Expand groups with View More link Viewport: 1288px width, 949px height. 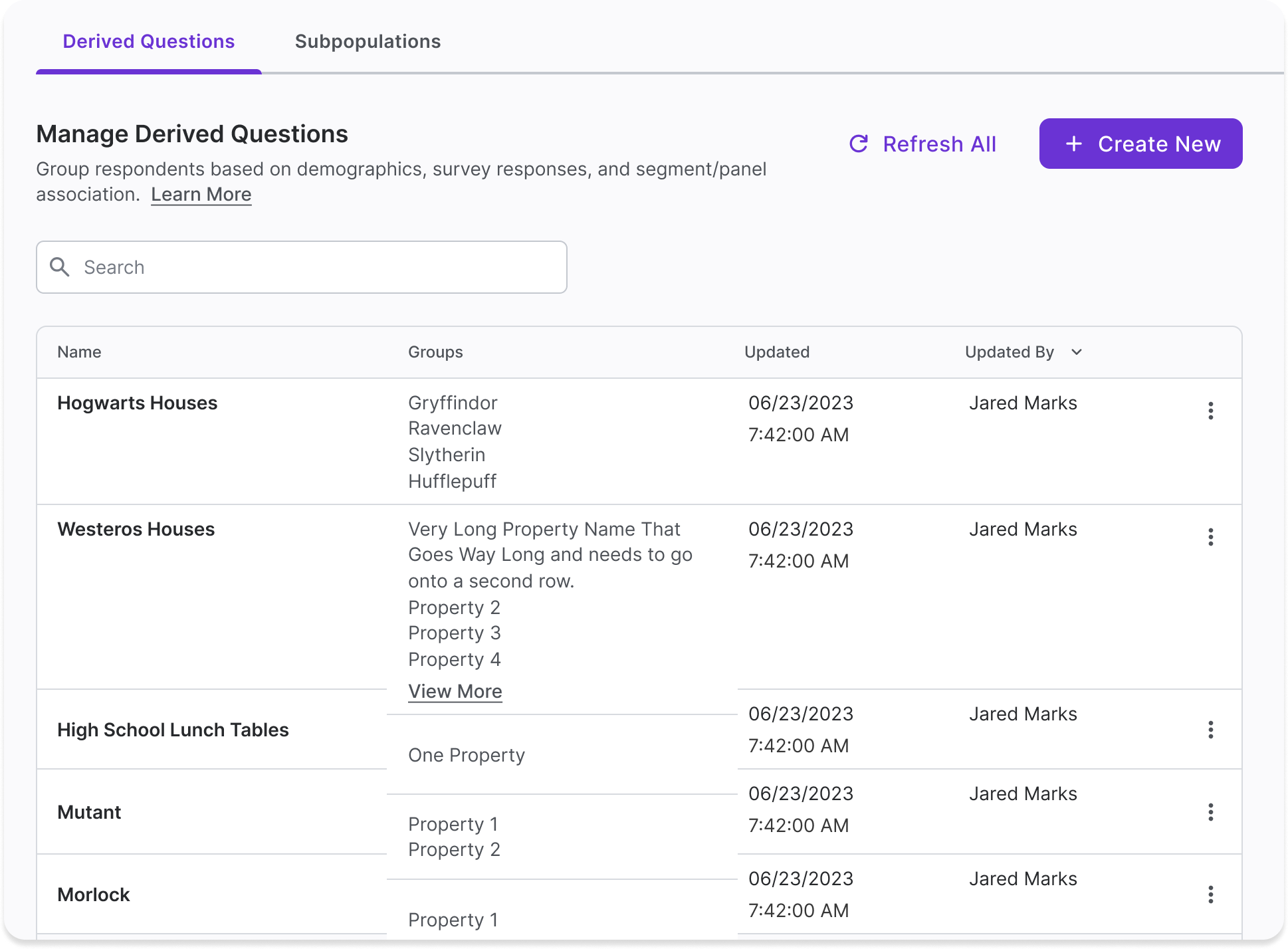click(x=455, y=691)
